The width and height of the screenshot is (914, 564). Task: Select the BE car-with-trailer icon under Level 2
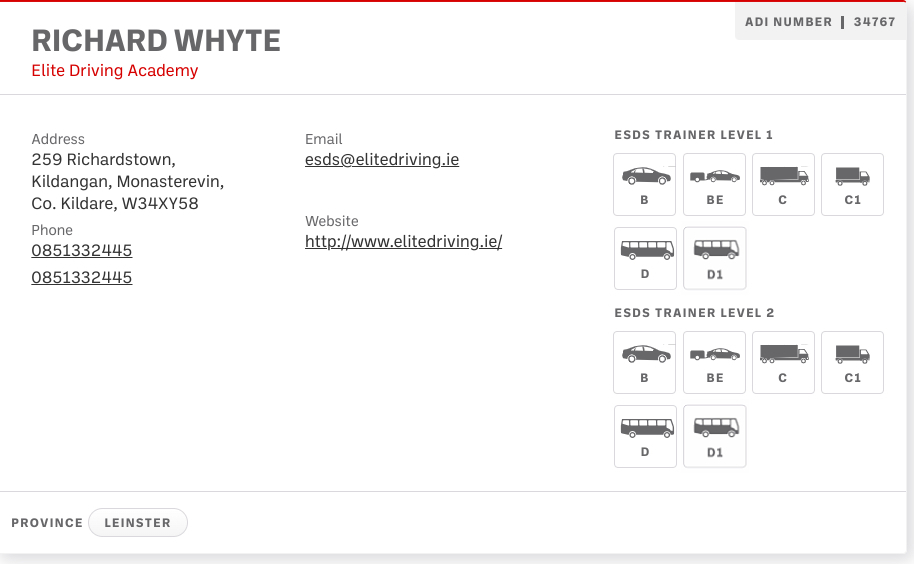(x=714, y=362)
